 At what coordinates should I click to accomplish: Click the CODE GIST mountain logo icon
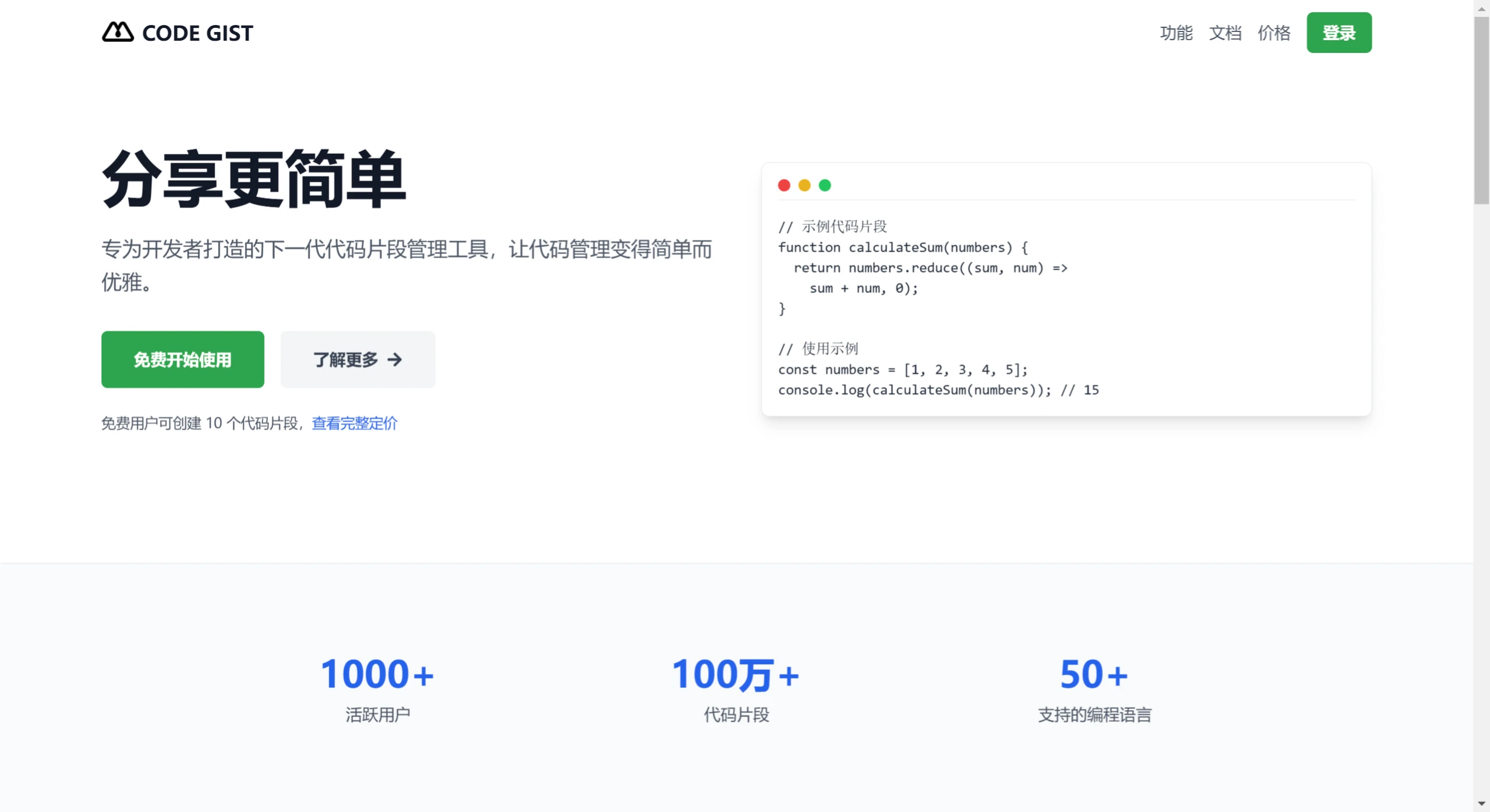pos(117,32)
